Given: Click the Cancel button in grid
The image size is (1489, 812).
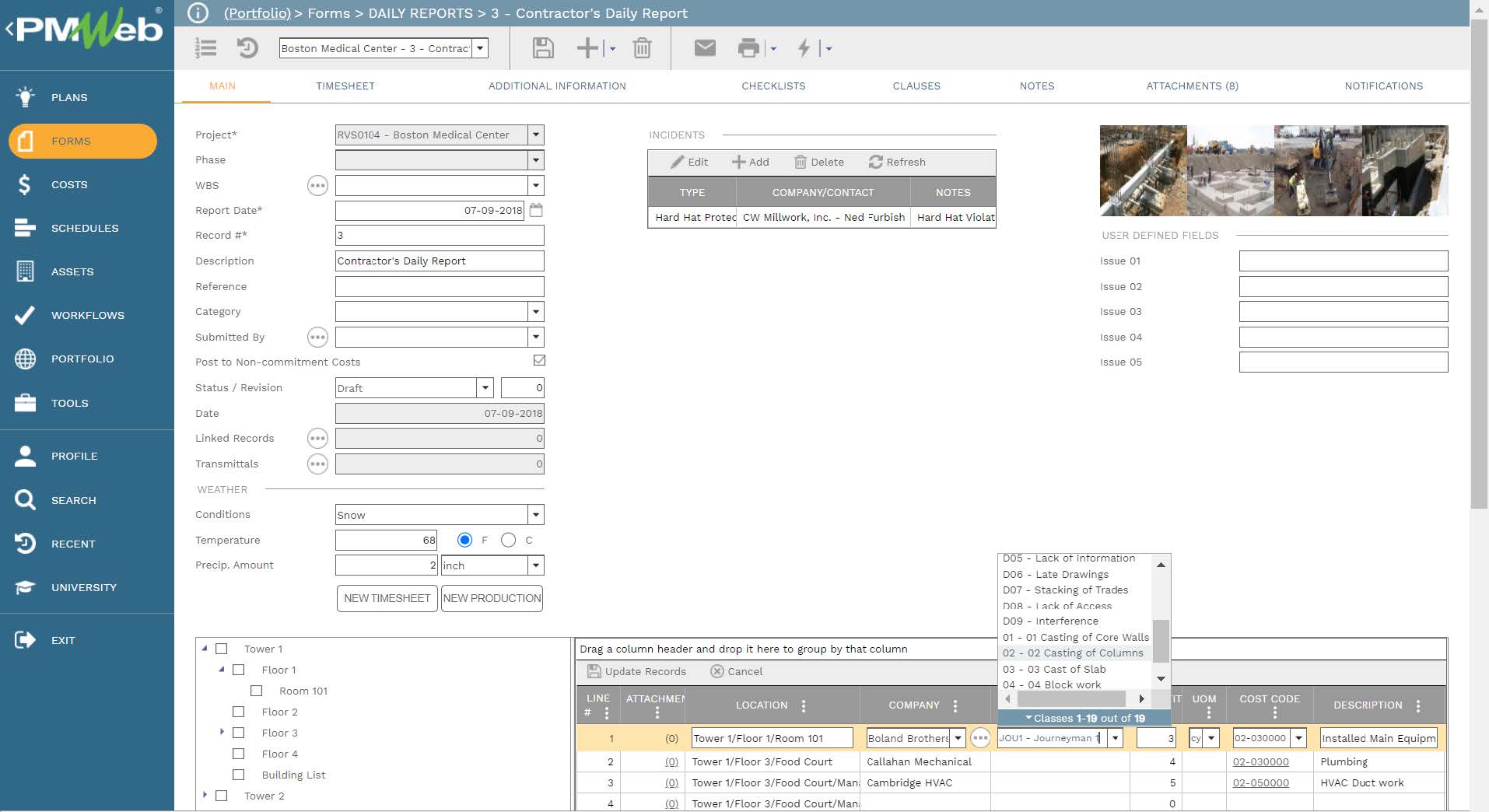Looking at the screenshot, I should coord(737,671).
